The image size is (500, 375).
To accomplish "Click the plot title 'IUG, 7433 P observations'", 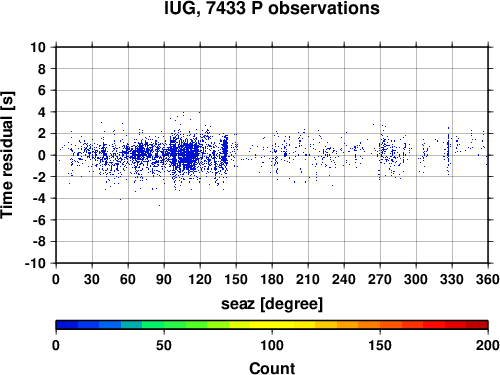I will (272, 8).
